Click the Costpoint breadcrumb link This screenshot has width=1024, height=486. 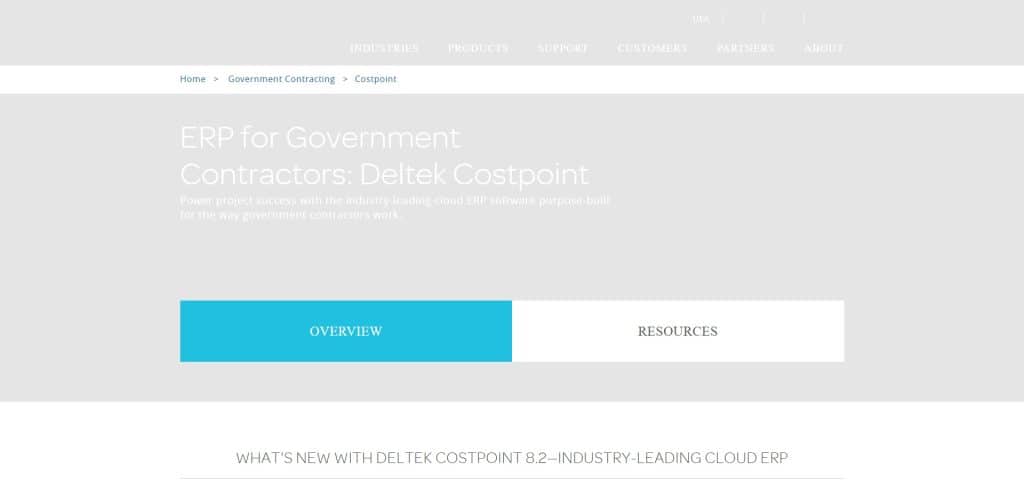click(376, 79)
